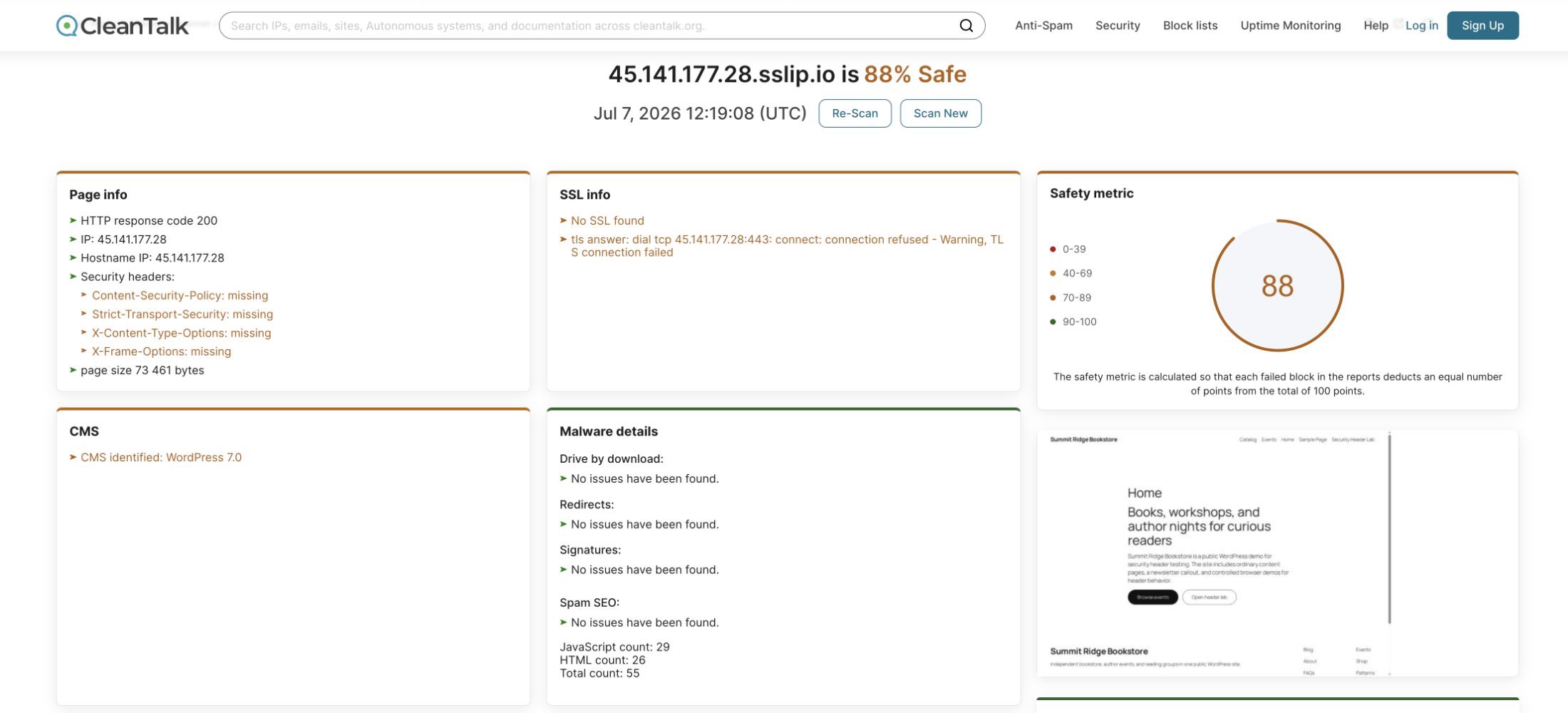Click the 'Safety metric' heading
The width and height of the screenshot is (1568, 713).
click(x=1091, y=193)
